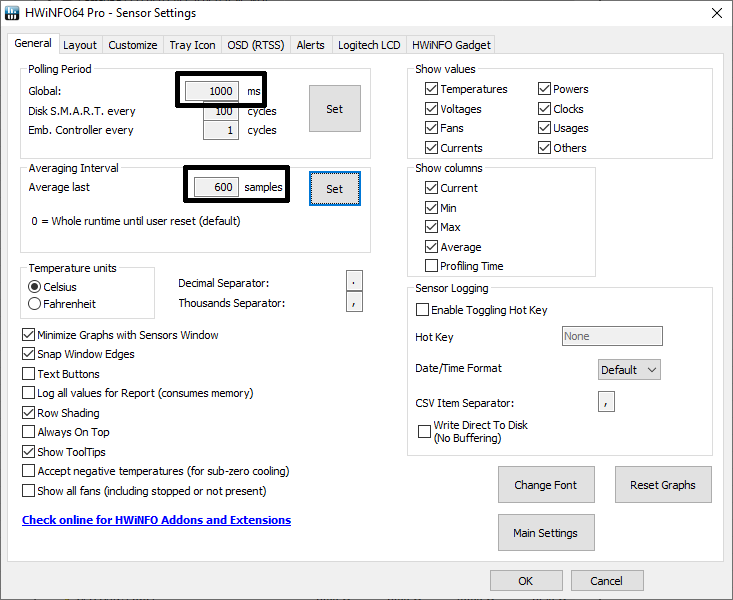This screenshot has height=600, width=733.
Task: Click the CSV Item Separator field
Action: point(606,402)
